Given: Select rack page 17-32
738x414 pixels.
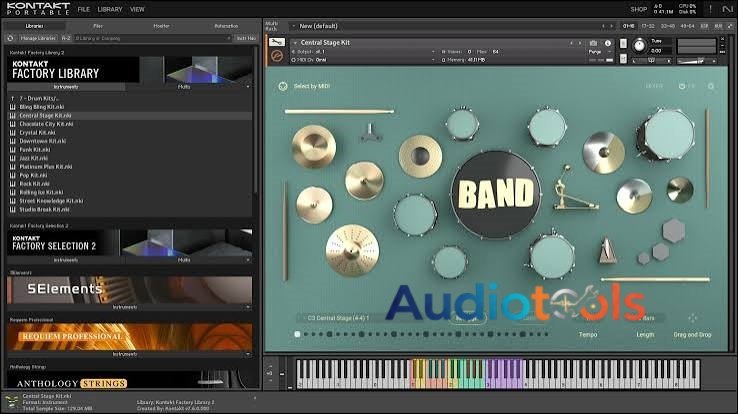Looking at the screenshot, I should click(x=648, y=26).
